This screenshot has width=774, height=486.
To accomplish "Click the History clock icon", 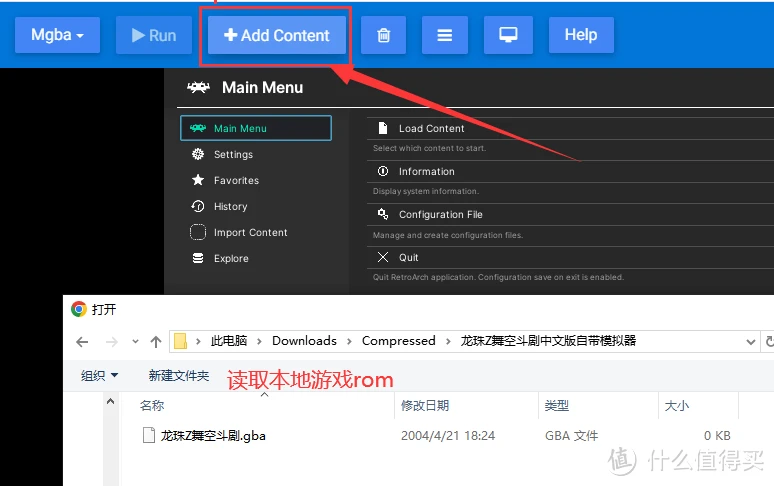I will click(x=198, y=206).
